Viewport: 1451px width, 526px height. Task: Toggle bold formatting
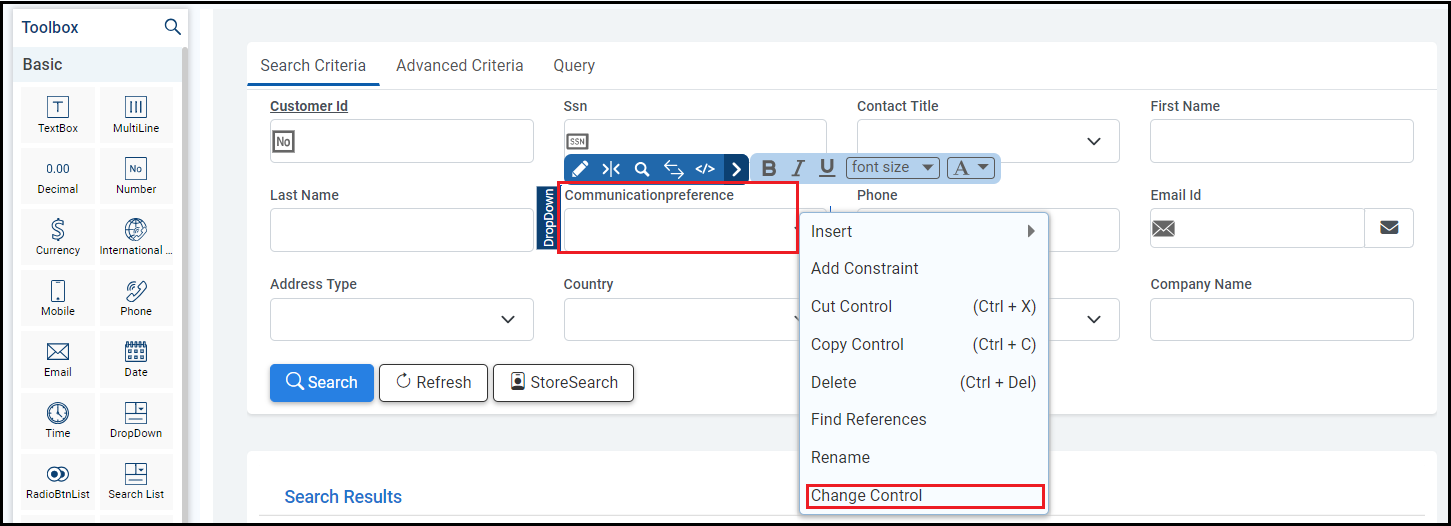pyautogui.click(x=769, y=168)
